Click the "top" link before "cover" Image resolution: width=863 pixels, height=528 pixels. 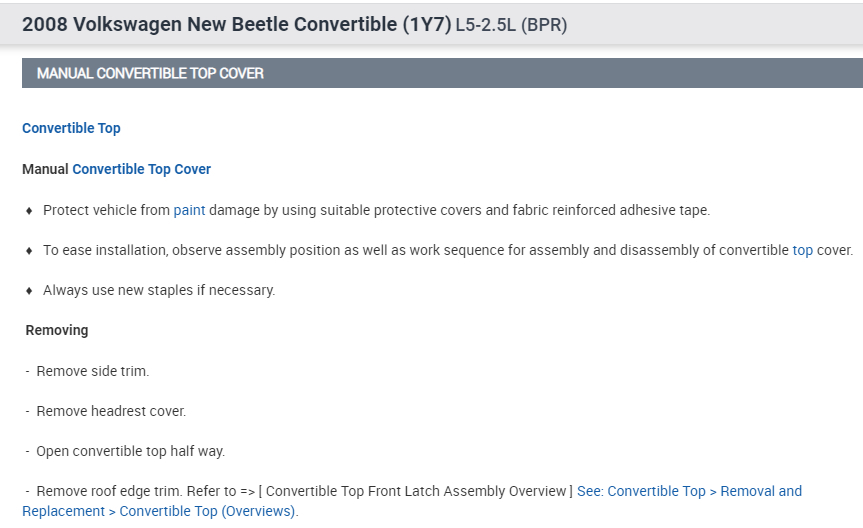(802, 250)
